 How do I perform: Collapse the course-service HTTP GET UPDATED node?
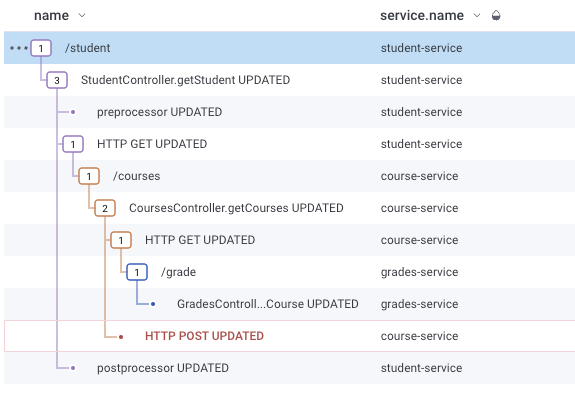(x=121, y=240)
